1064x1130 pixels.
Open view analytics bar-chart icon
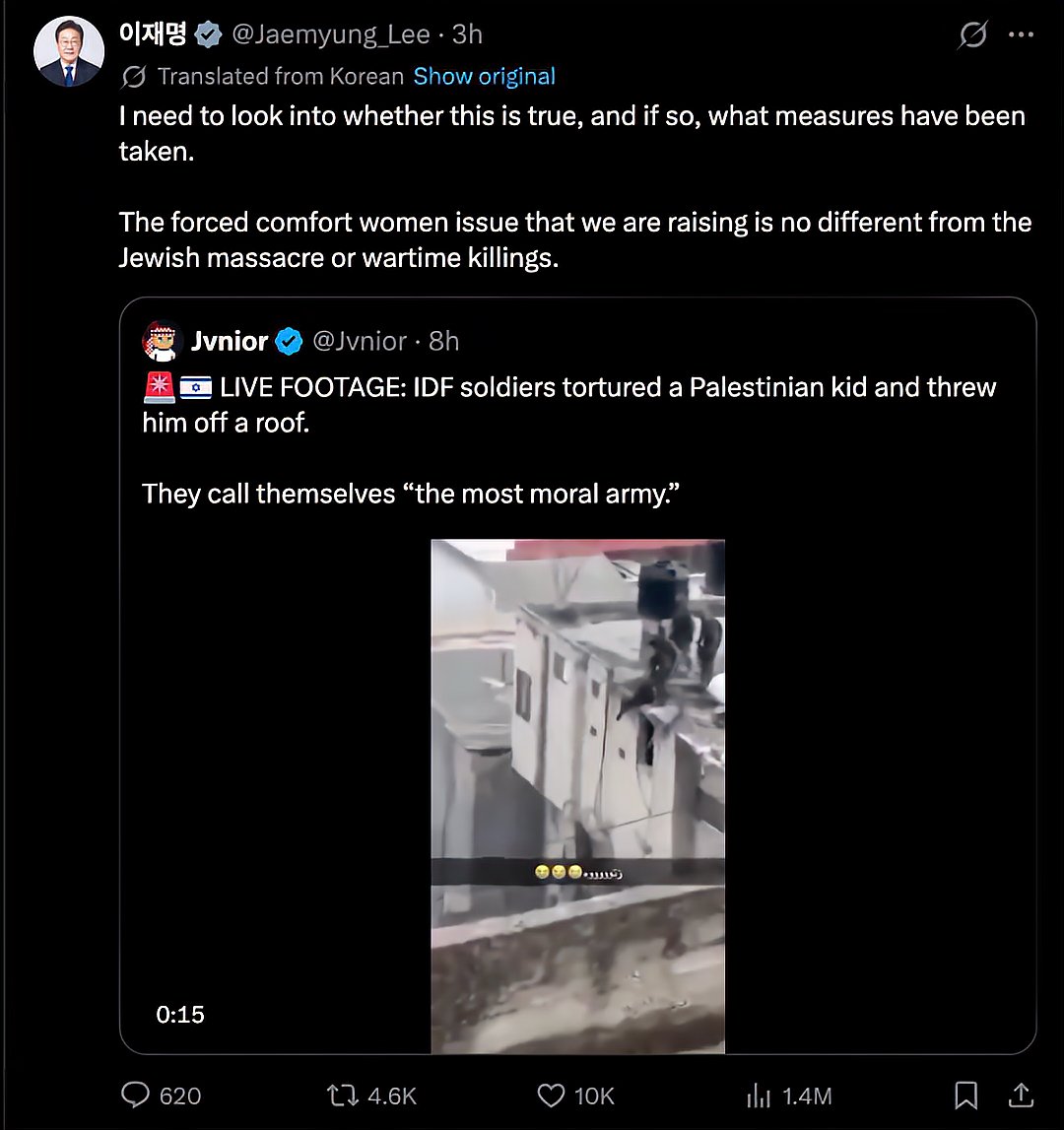759,1095
